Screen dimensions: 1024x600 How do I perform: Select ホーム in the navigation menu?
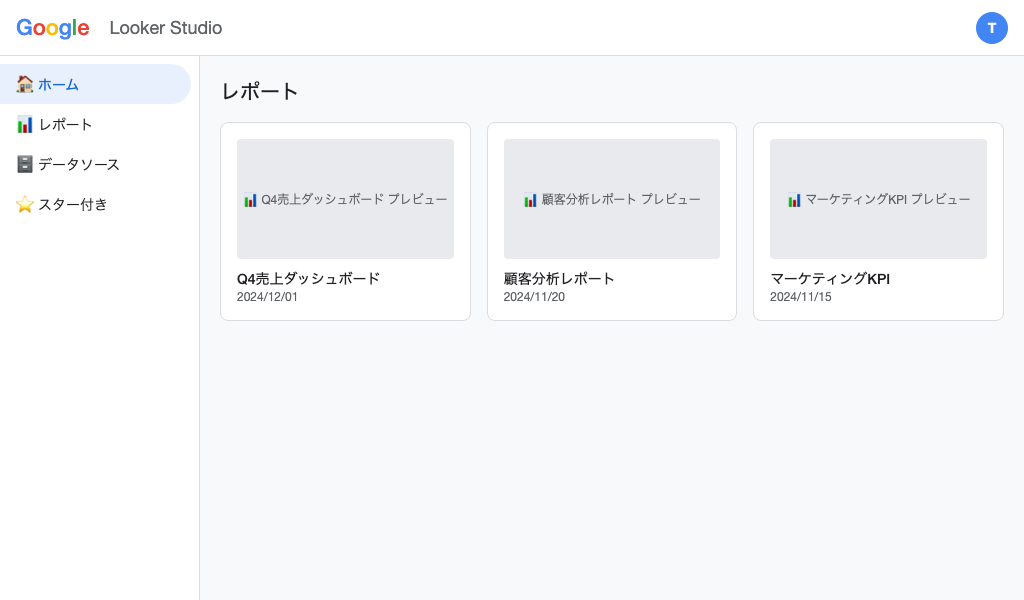(x=59, y=84)
